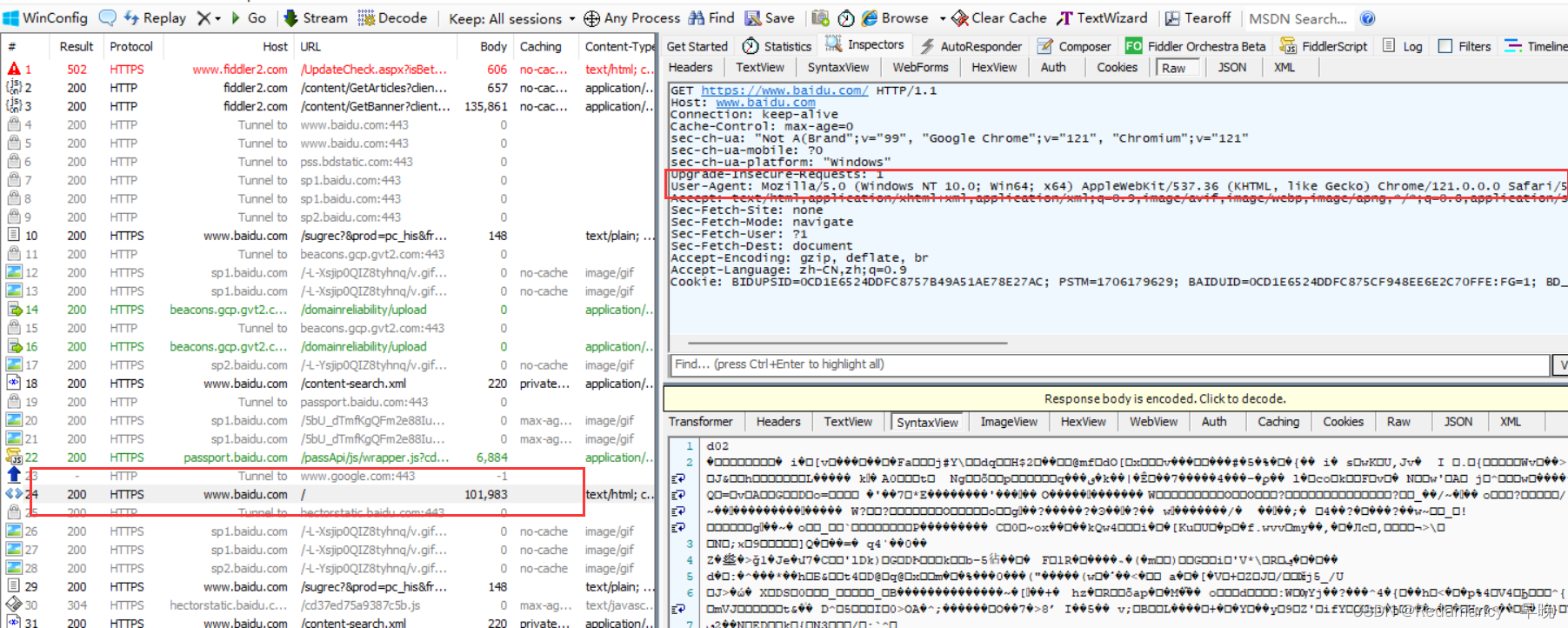Sort sessions by Result column
This screenshot has height=628, width=1568.
point(76,46)
